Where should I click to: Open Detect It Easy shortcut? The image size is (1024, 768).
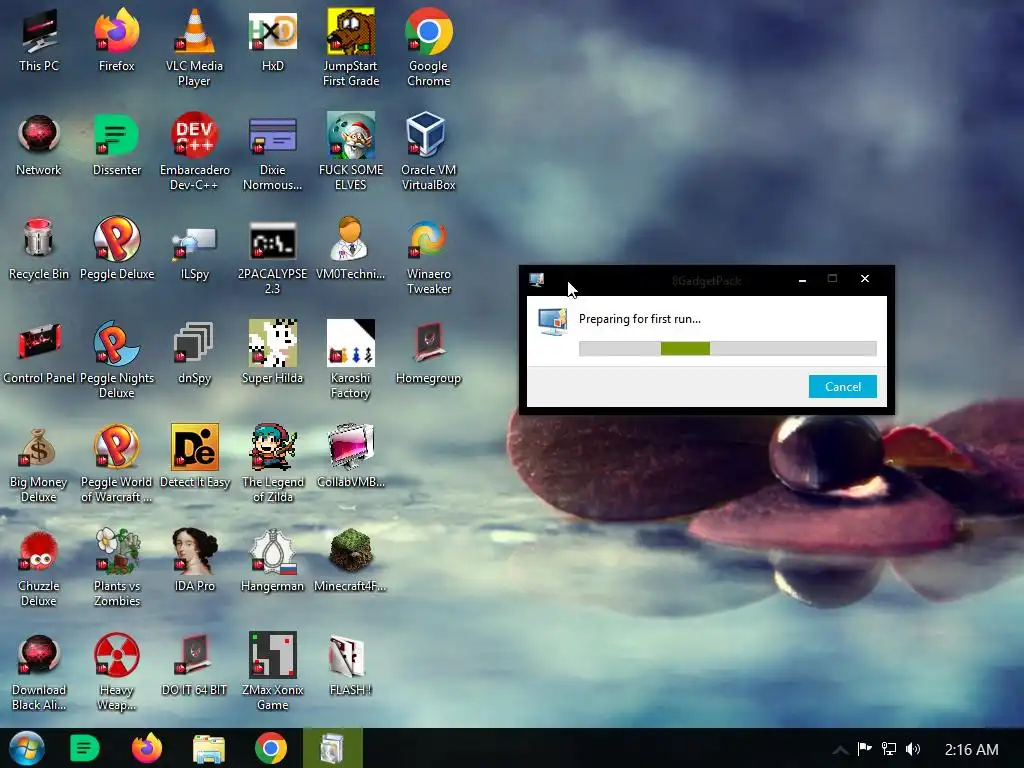(194, 456)
